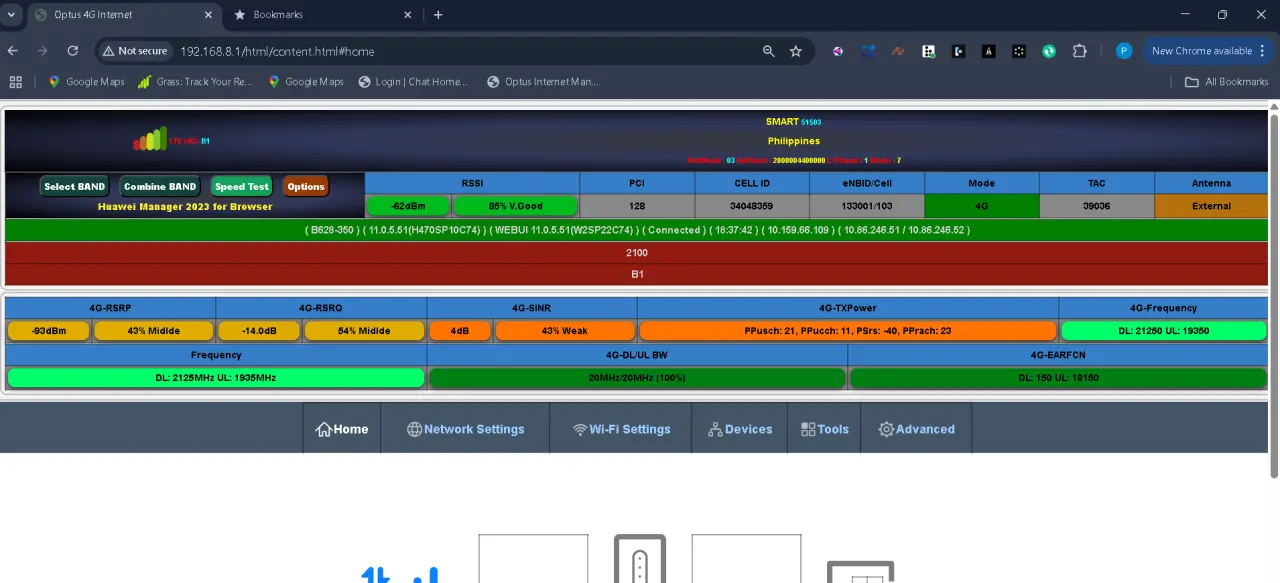
Task: Click the orange wave extension icon
Action: click(x=898, y=51)
